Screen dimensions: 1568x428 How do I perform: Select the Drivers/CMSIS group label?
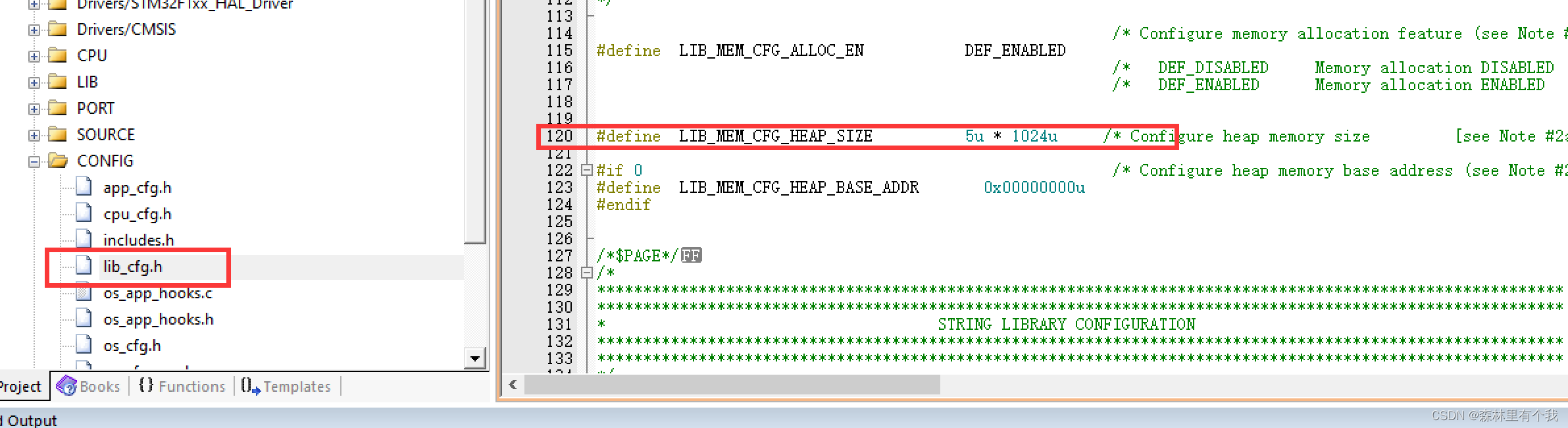click(x=126, y=30)
